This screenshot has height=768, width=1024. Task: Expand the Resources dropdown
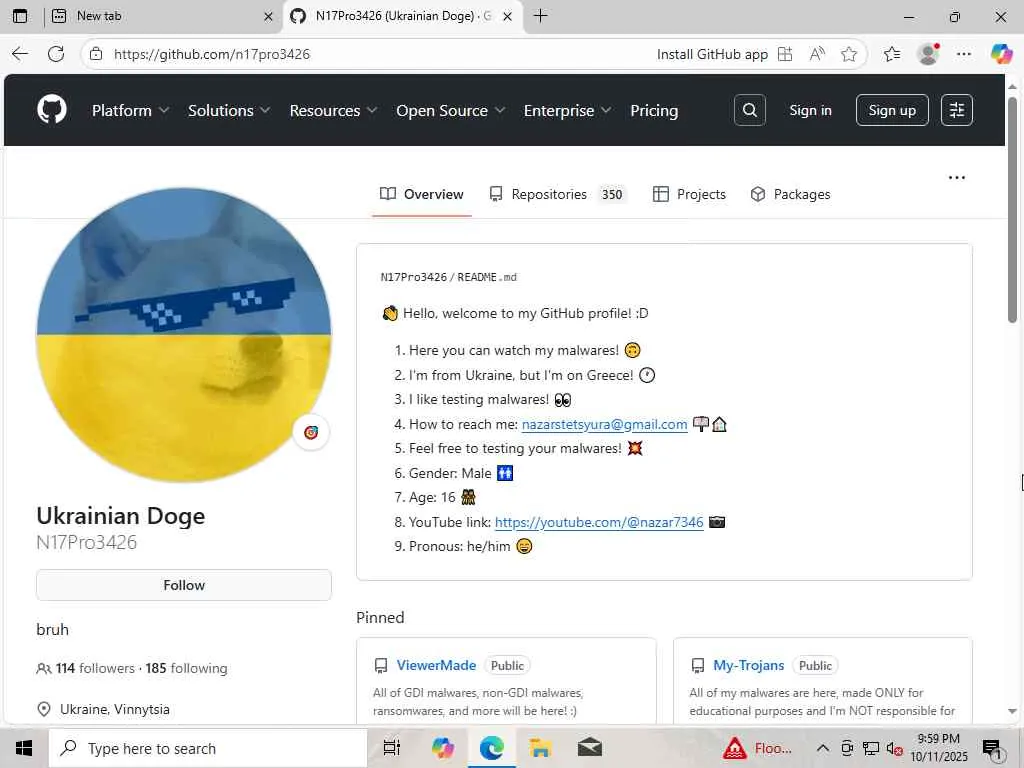(x=333, y=110)
